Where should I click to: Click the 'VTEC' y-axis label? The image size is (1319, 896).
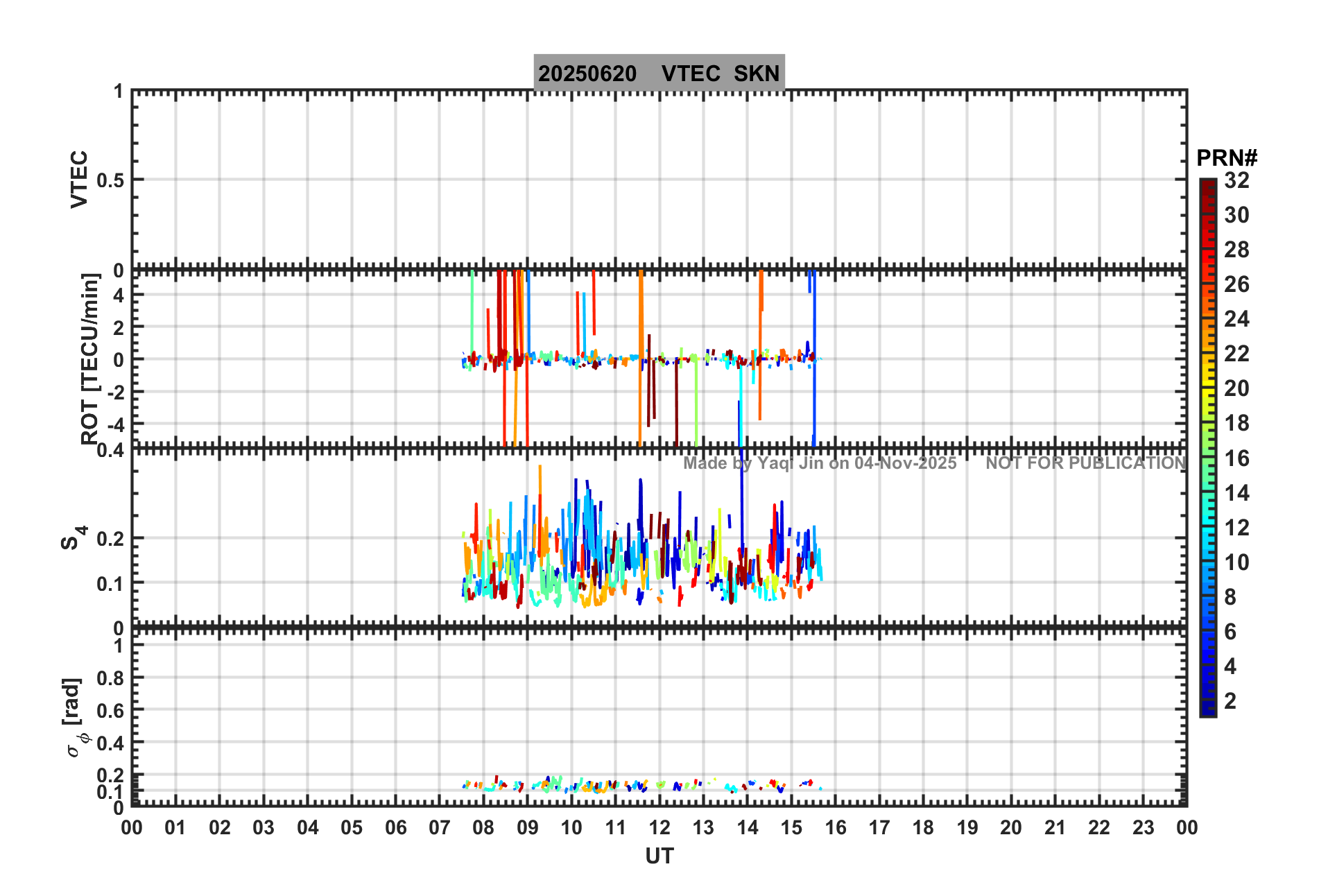click(x=80, y=179)
